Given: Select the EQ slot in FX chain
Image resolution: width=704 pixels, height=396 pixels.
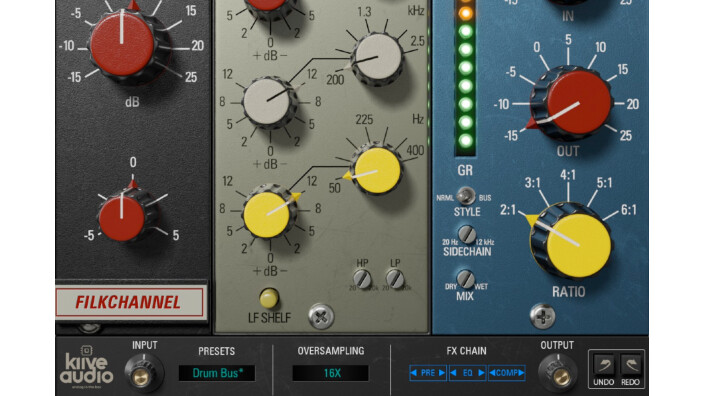Looking at the screenshot, I should (x=467, y=373).
